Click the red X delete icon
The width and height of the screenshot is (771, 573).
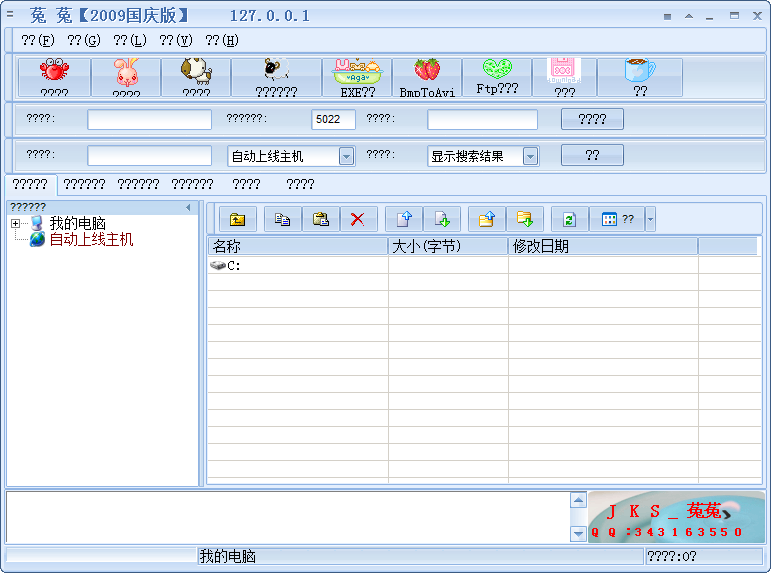pyautogui.click(x=357, y=219)
